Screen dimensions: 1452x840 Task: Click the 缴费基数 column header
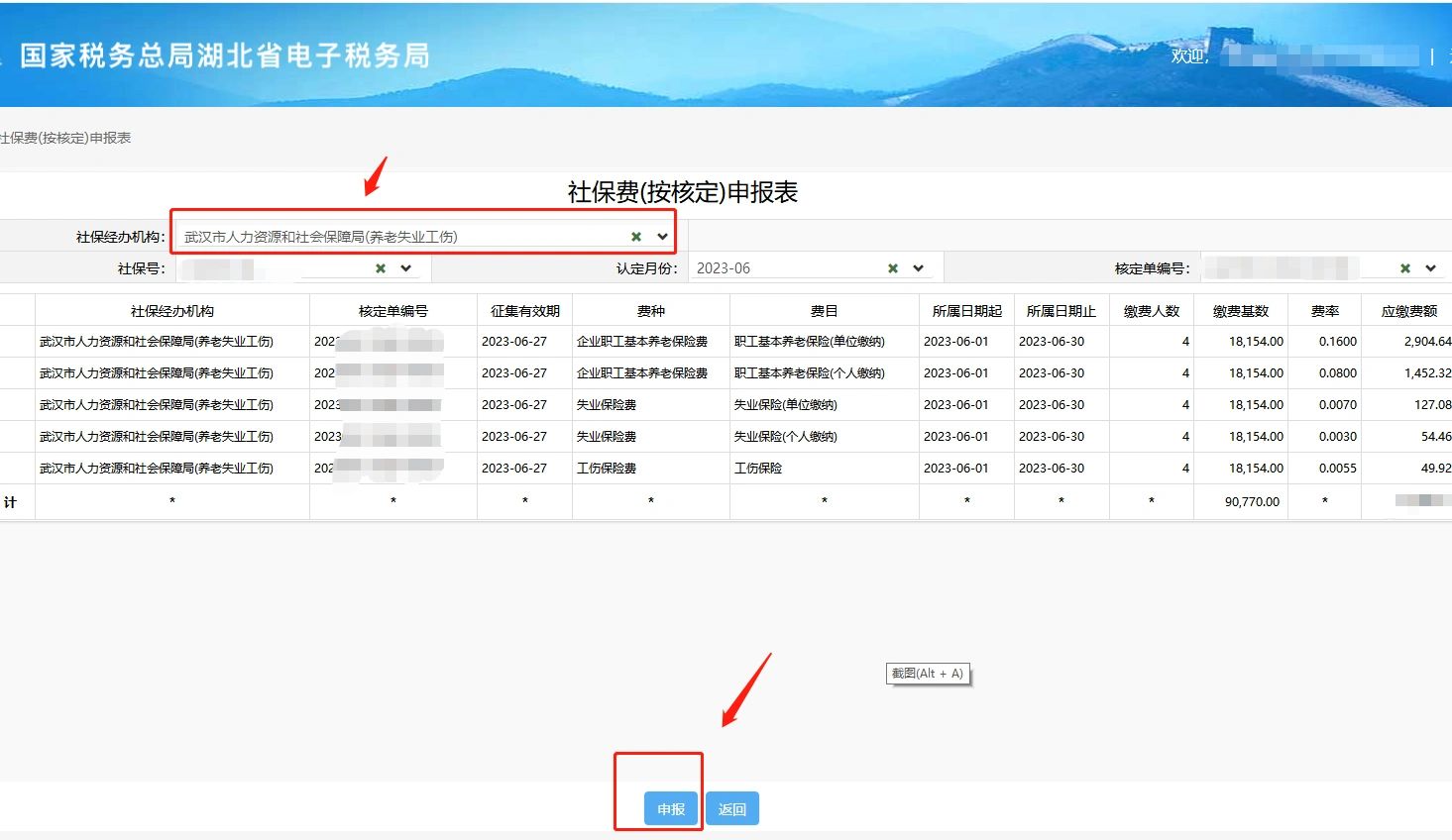(x=1241, y=311)
